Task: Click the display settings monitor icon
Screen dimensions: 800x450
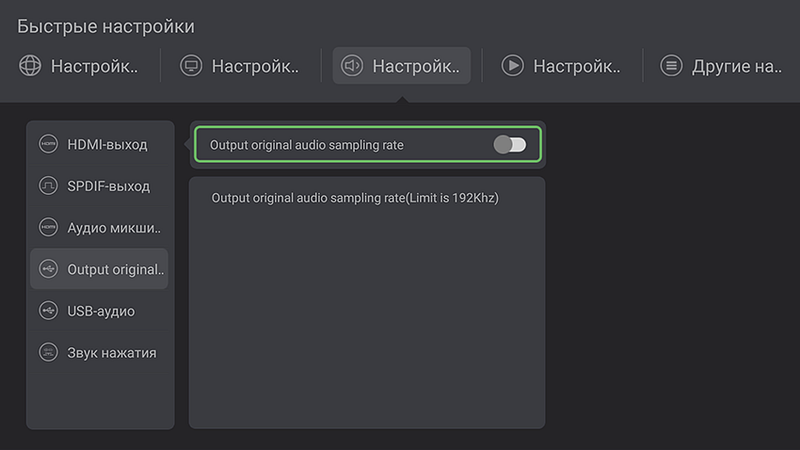Action: point(191,66)
